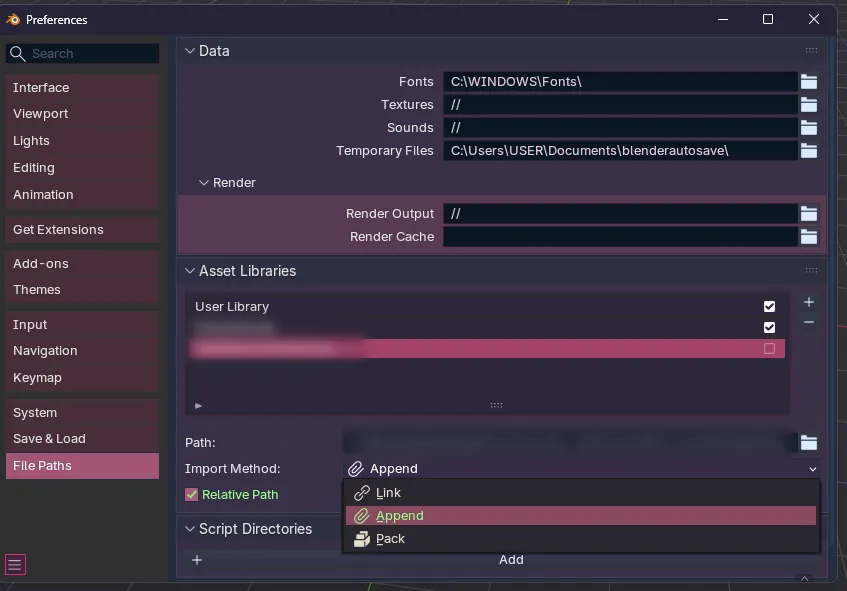The image size is (847, 591).
Task: Edit the Textures path field
Action: point(620,105)
